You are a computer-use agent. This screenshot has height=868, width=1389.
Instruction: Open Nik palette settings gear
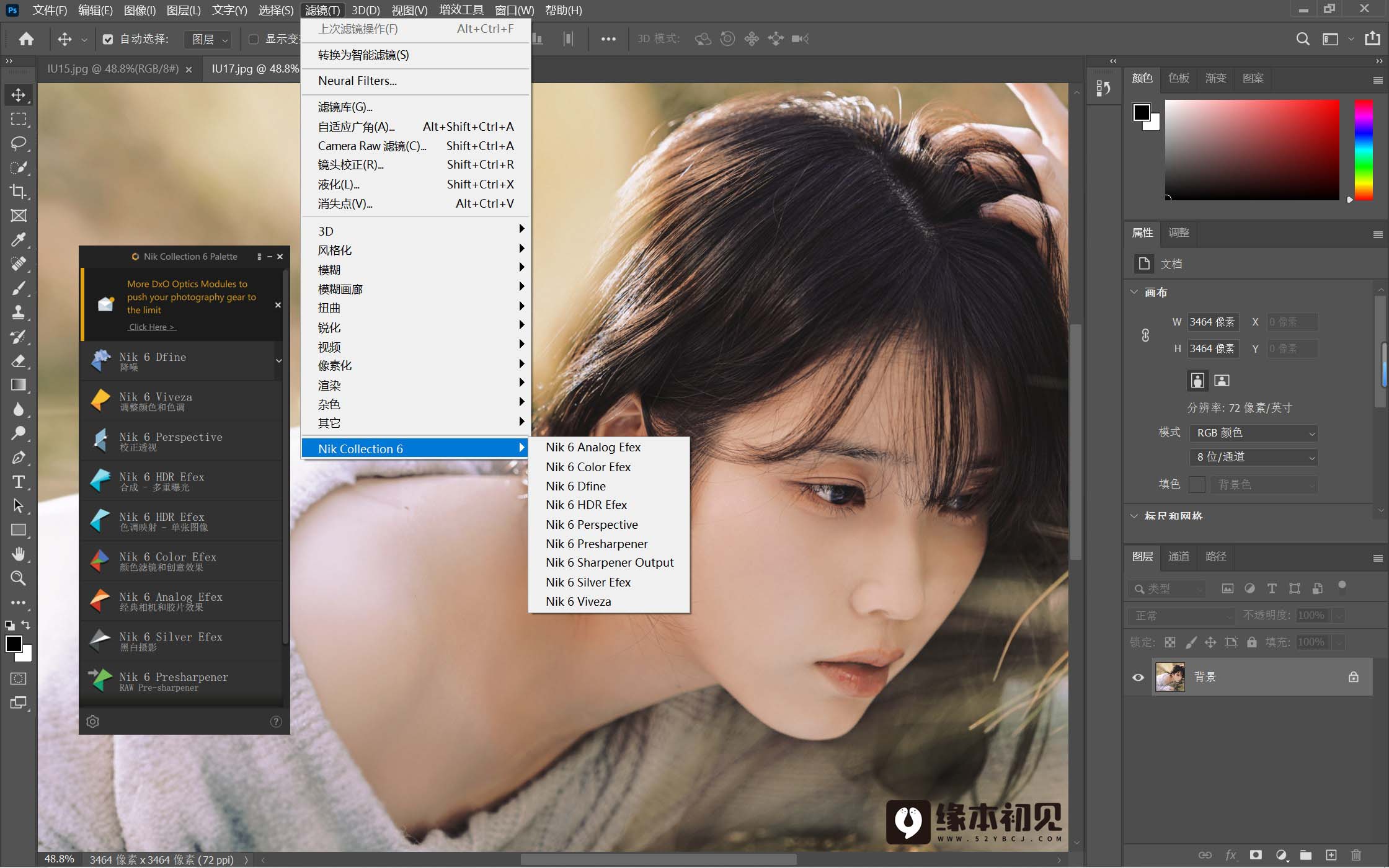(x=93, y=722)
